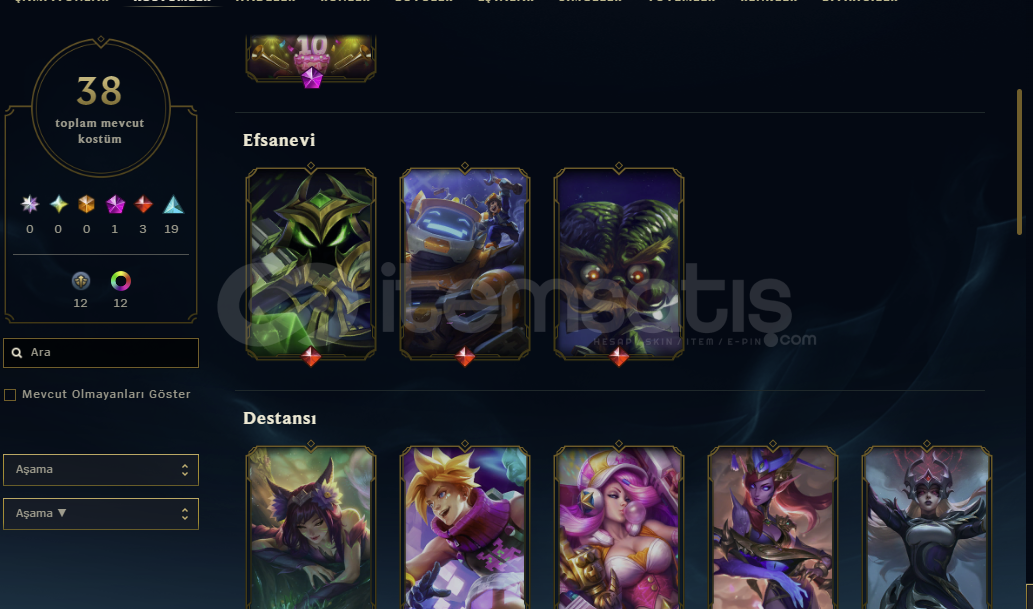Viewport: 1033px width, 609px height.
Task: Open the green armored Efsanevi skin card
Action: click(311, 264)
